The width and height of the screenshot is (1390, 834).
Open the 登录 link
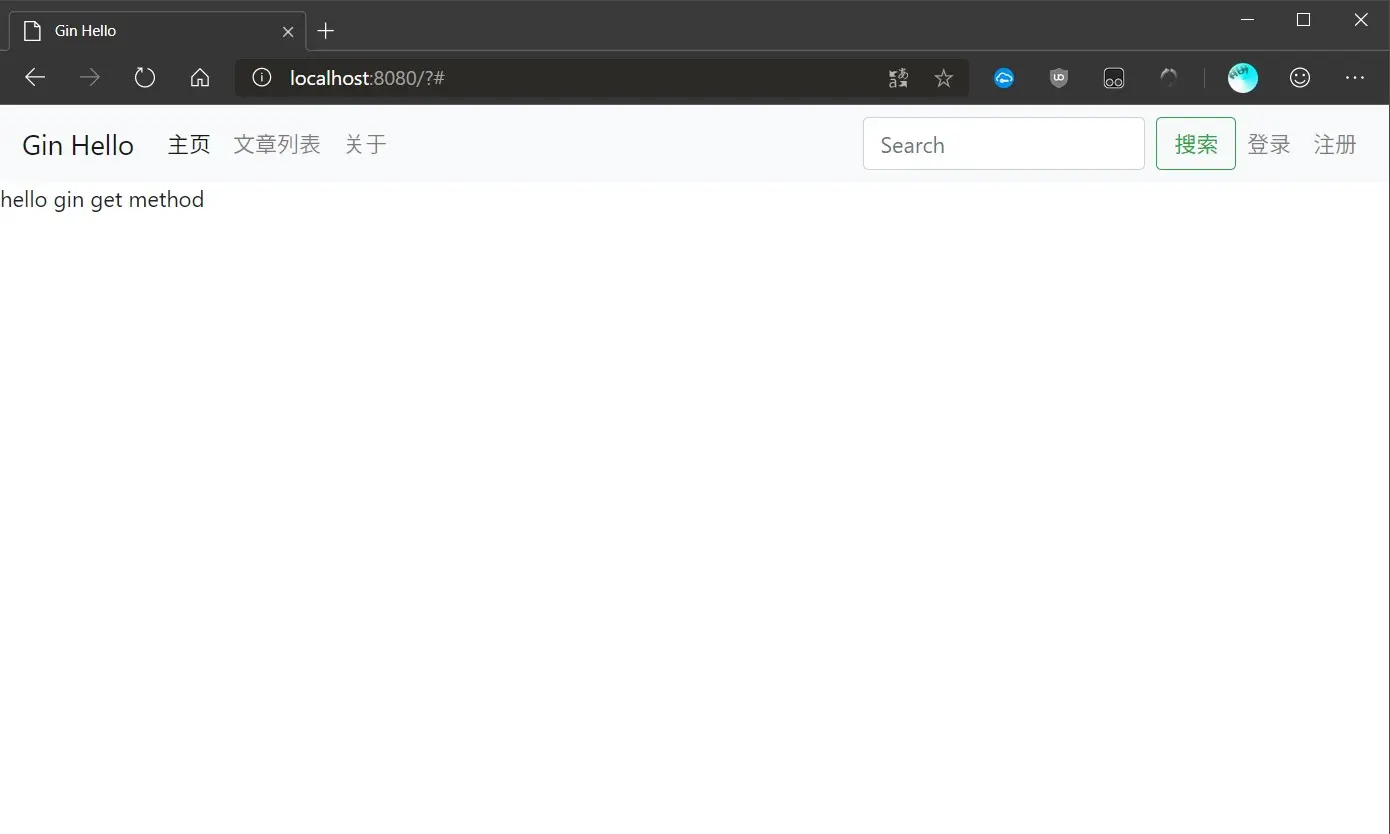point(1269,145)
